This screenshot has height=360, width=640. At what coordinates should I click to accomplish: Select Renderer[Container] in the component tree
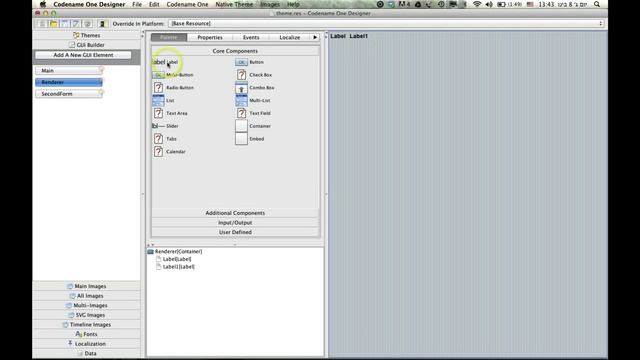click(x=175, y=251)
